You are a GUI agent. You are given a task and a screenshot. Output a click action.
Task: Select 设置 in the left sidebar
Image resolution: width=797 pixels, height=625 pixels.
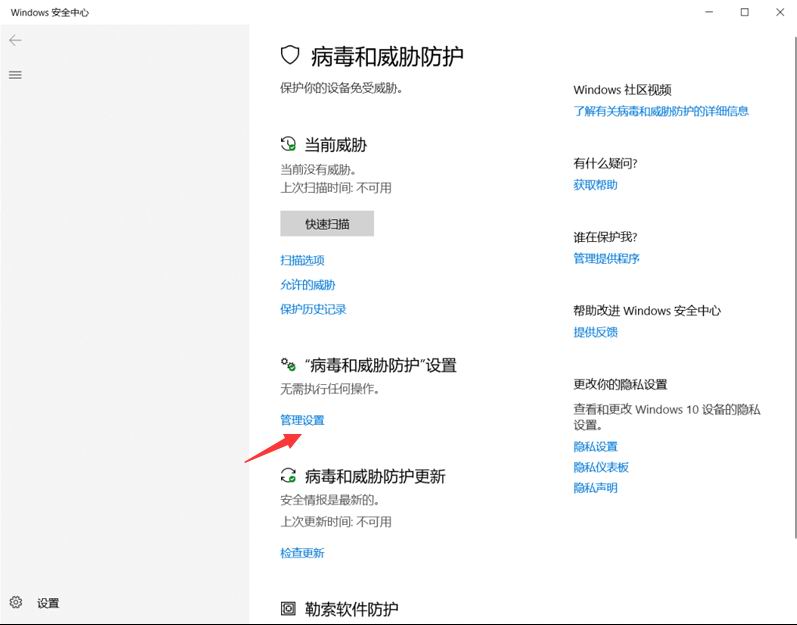coord(48,603)
